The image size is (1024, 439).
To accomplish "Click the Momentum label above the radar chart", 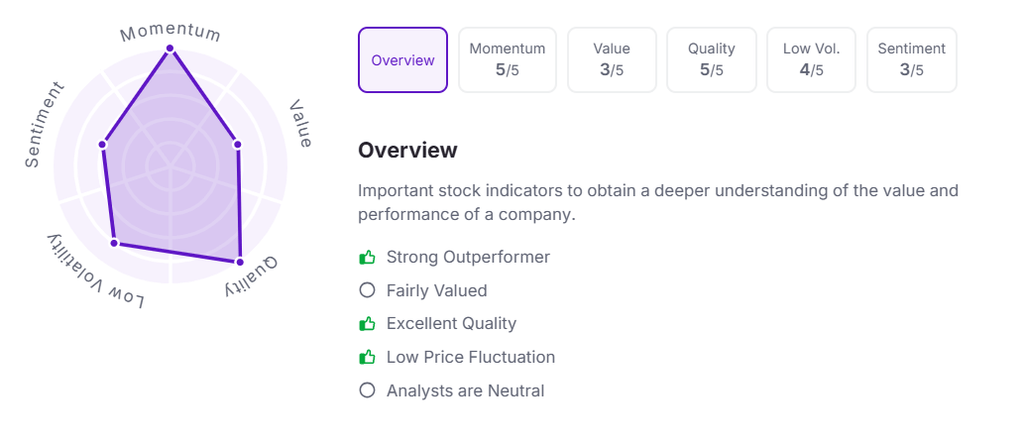I will [170, 32].
